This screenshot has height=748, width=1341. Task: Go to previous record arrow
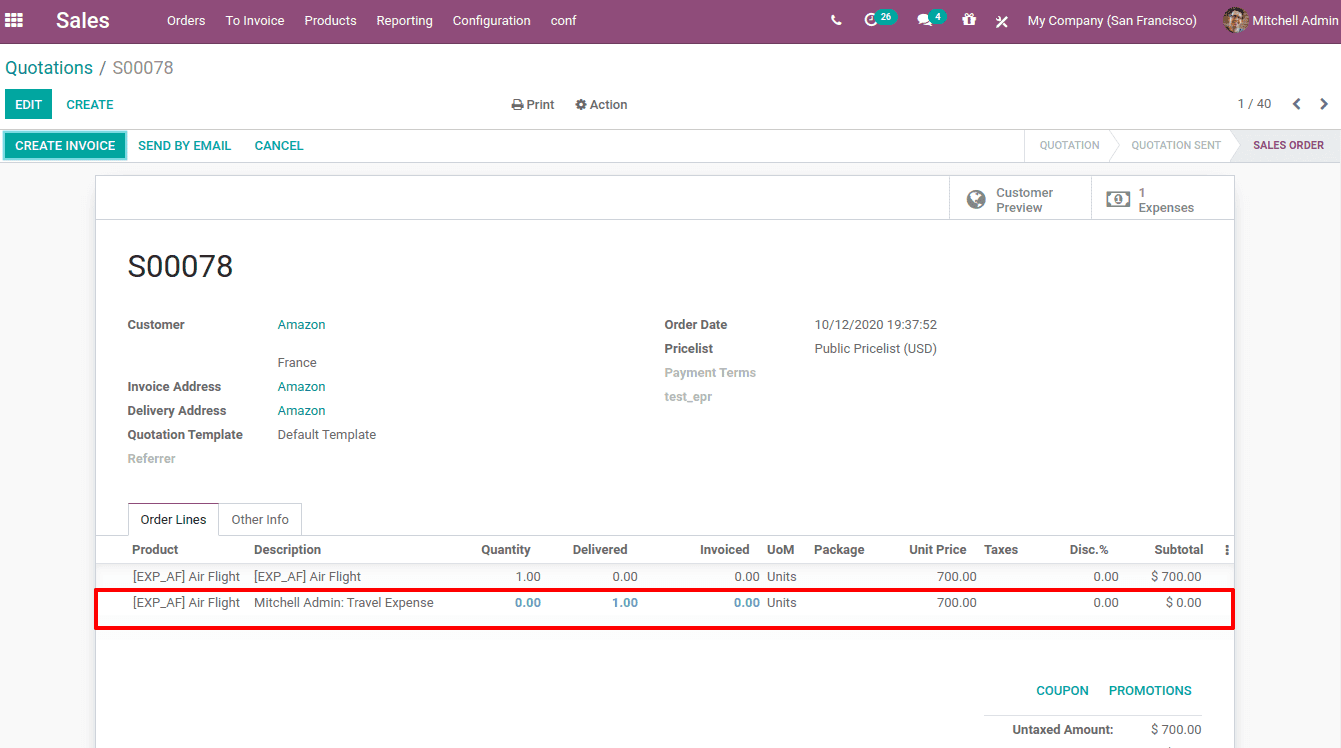1297,104
